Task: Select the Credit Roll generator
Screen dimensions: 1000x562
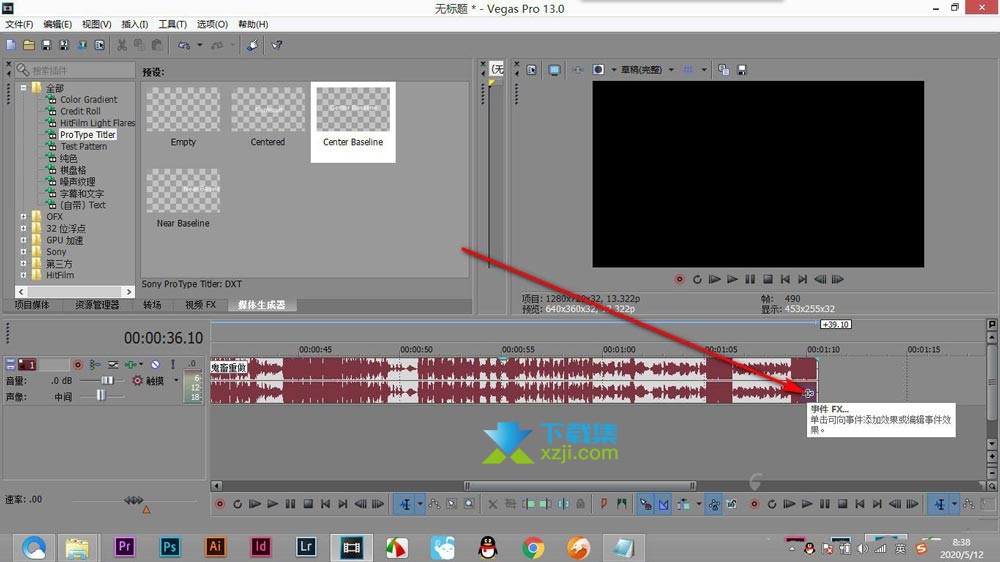Action: click(80, 111)
